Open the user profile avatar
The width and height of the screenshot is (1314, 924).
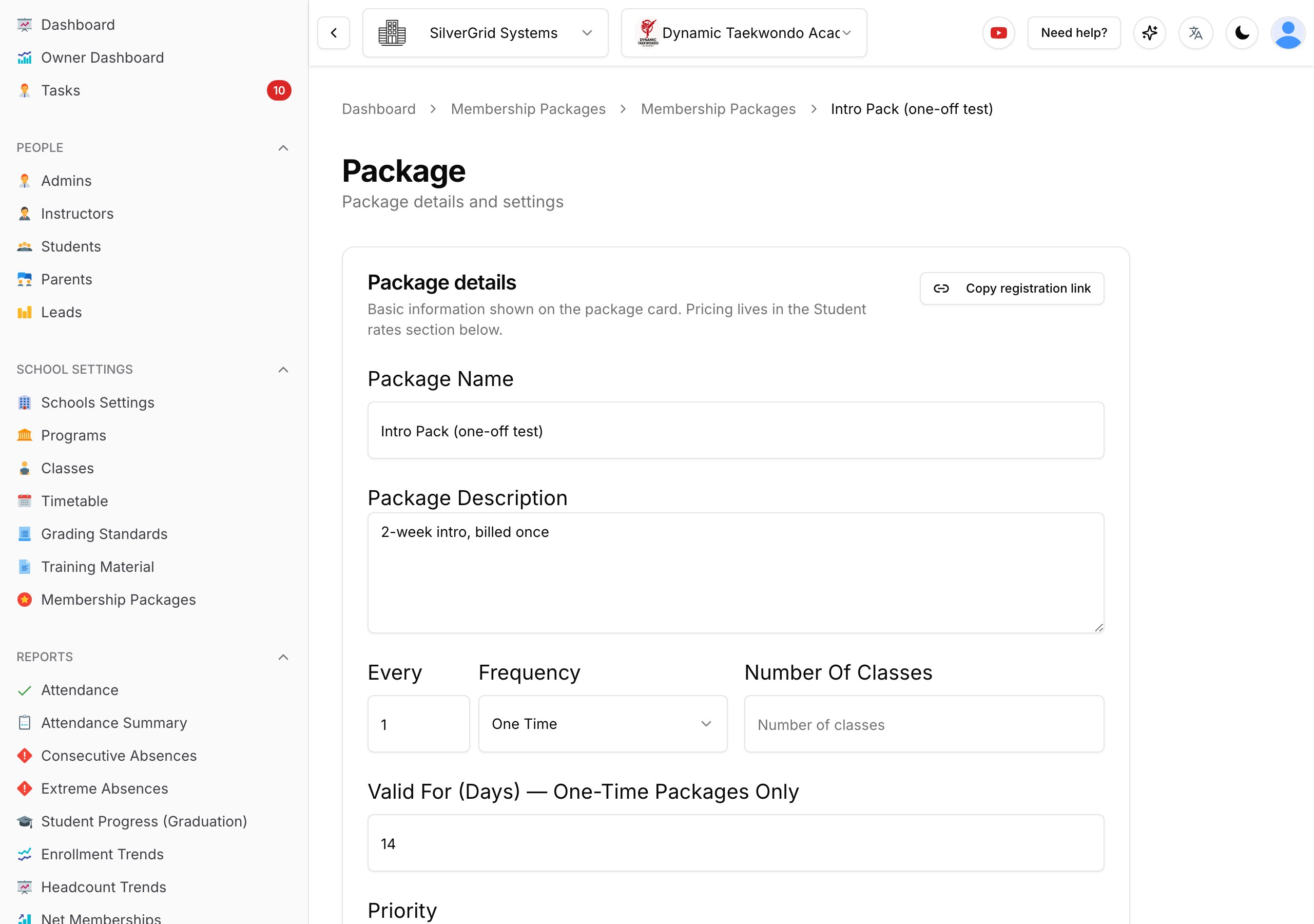pos(1288,33)
